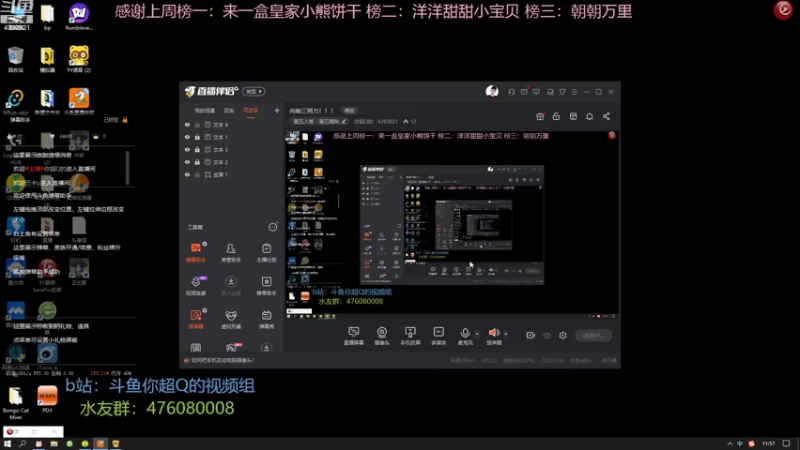Open the layout panel icon

pyautogui.click(x=573, y=116)
